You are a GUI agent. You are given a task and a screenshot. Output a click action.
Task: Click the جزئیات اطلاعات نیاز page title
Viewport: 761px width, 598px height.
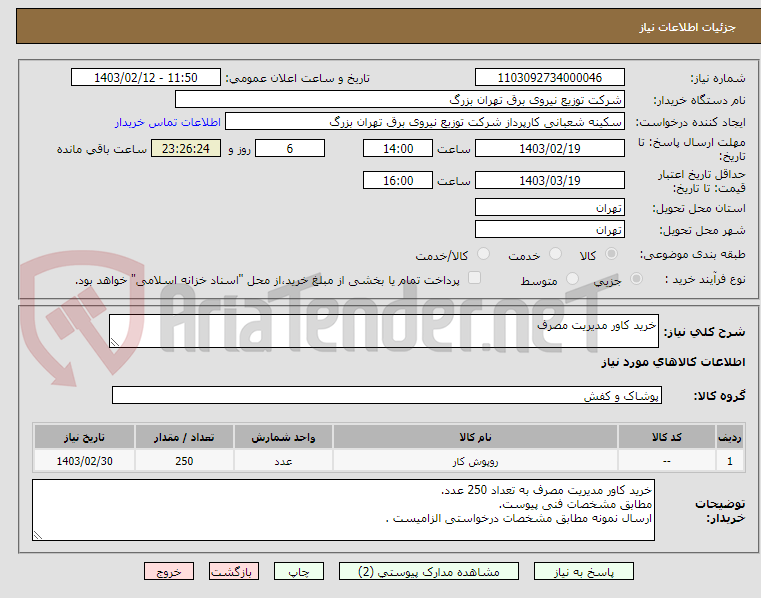coord(687,27)
